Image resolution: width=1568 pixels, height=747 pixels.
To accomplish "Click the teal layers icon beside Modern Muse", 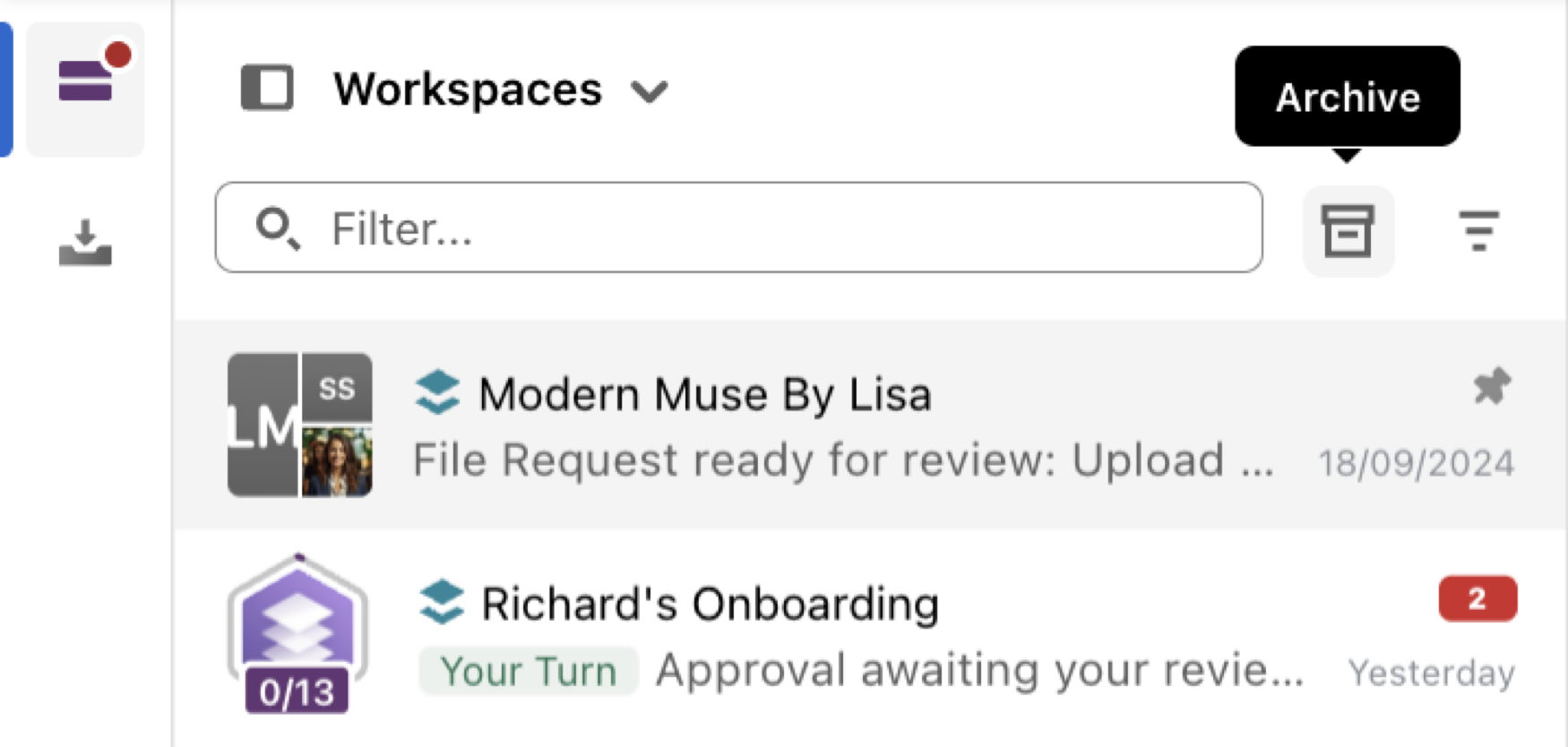I will tap(437, 393).
